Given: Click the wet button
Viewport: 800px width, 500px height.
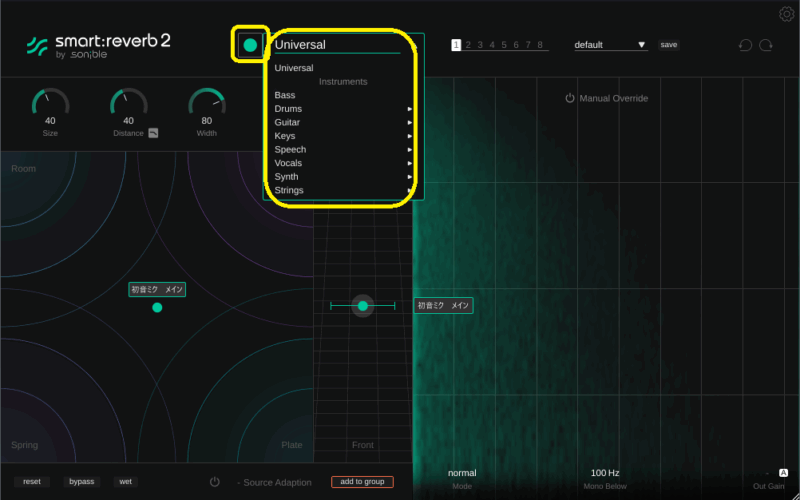Looking at the screenshot, I should point(126,482).
